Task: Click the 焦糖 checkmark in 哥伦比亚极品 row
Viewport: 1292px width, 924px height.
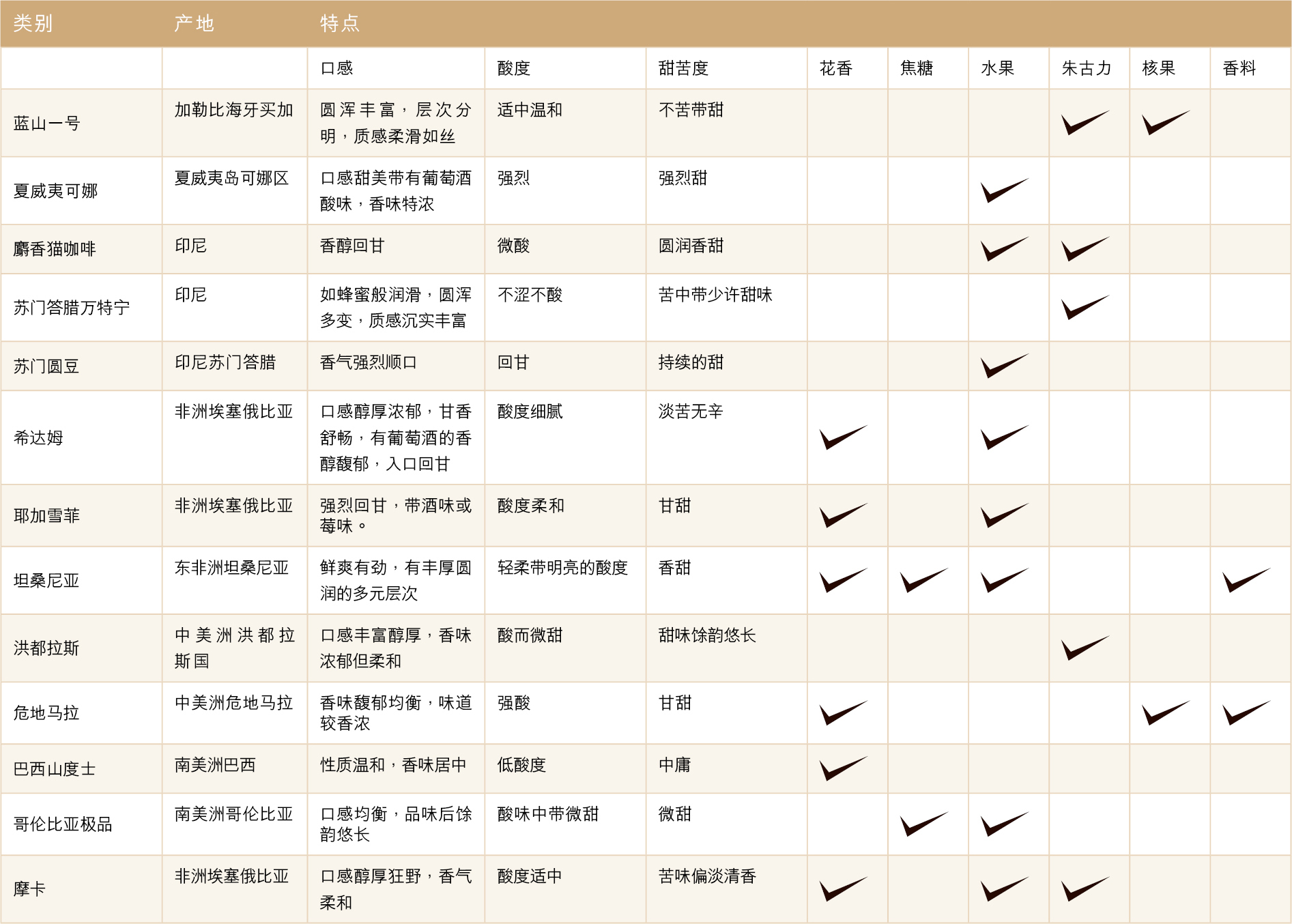Action: coord(924,824)
